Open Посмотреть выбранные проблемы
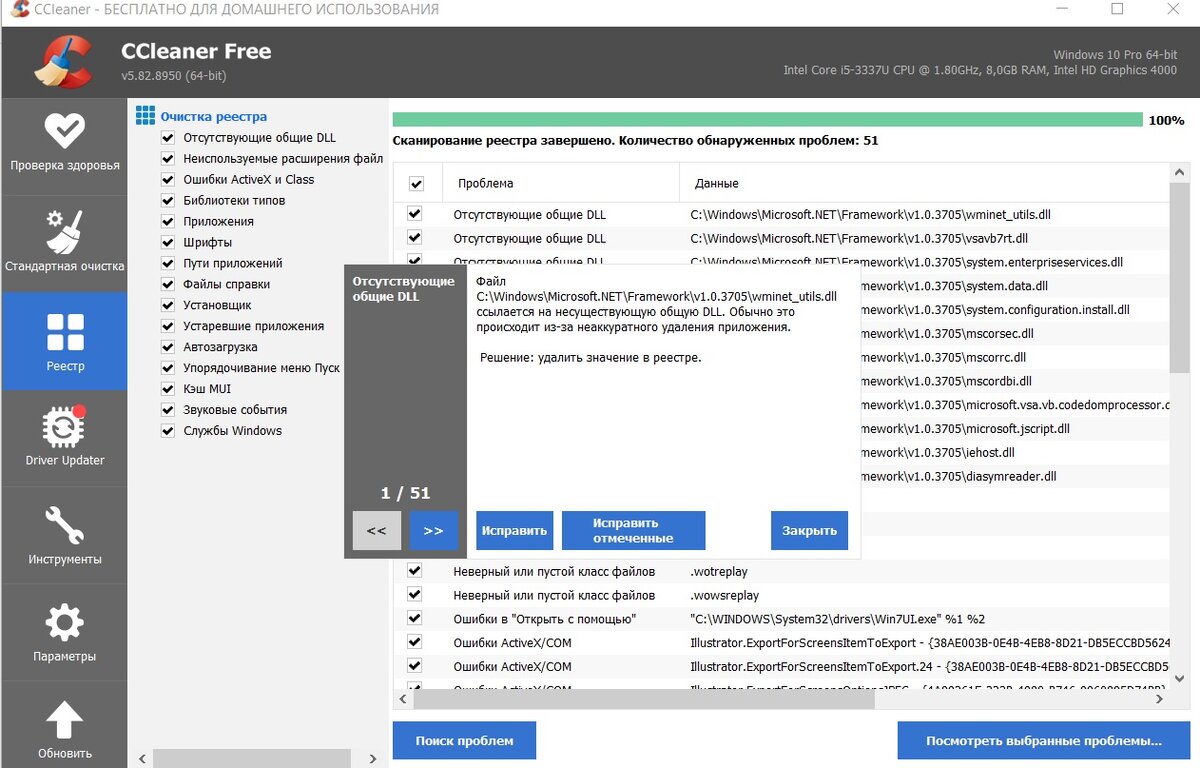Viewport: 1200px width, 768px height. pyautogui.click(x=1043, y=739)
